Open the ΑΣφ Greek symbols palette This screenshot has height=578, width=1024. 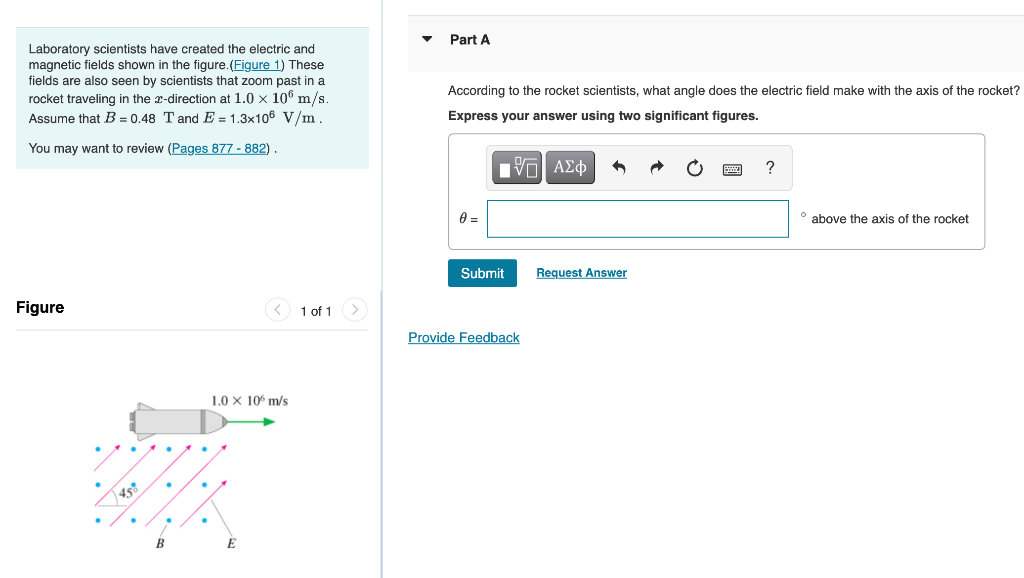pyautogui.click(x=570, y=167)
